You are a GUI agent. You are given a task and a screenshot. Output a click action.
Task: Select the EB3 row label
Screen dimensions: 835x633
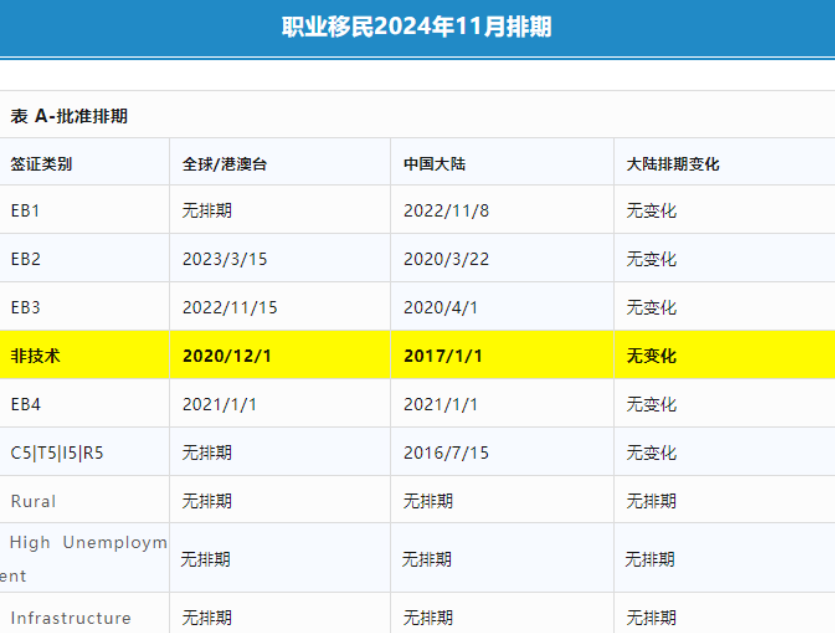click(26, 308)
